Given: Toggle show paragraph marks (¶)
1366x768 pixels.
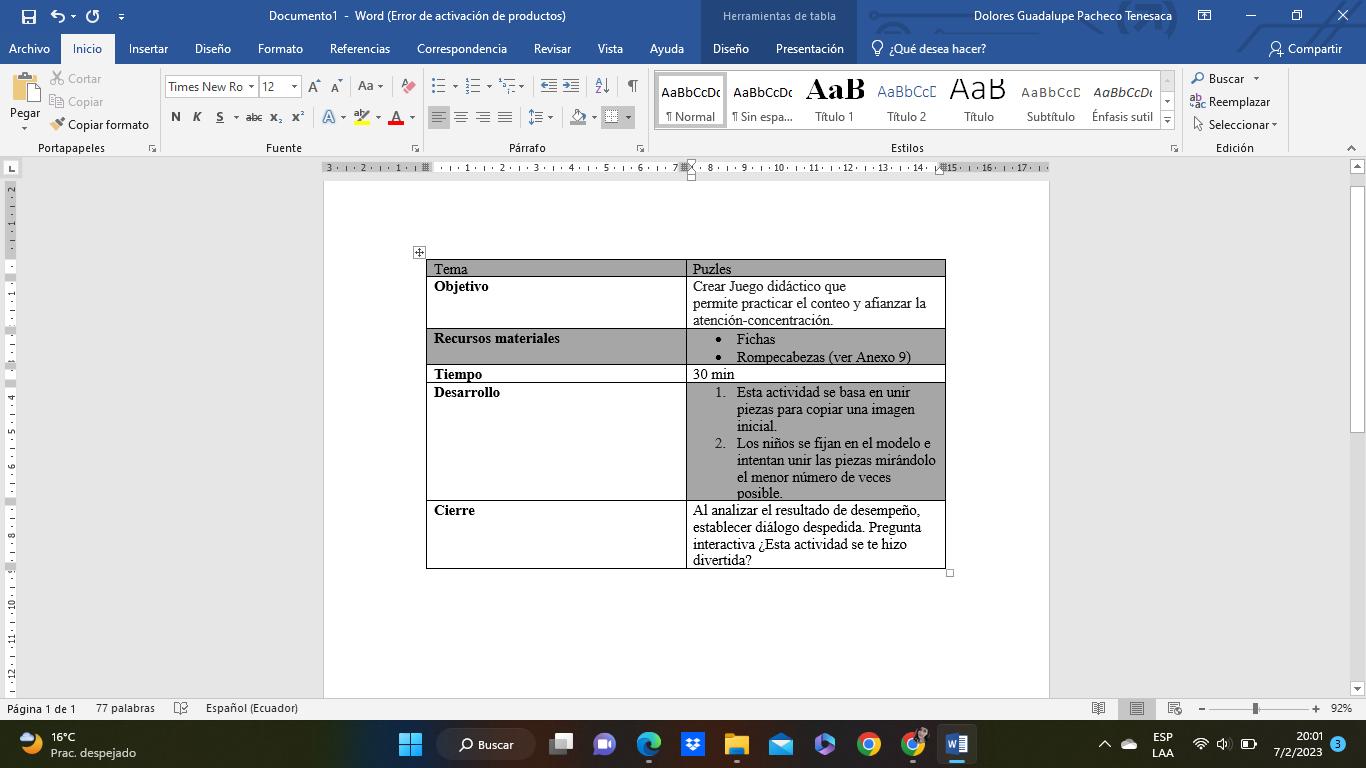Looking at the screenshot, I should [x=632, y=87].
